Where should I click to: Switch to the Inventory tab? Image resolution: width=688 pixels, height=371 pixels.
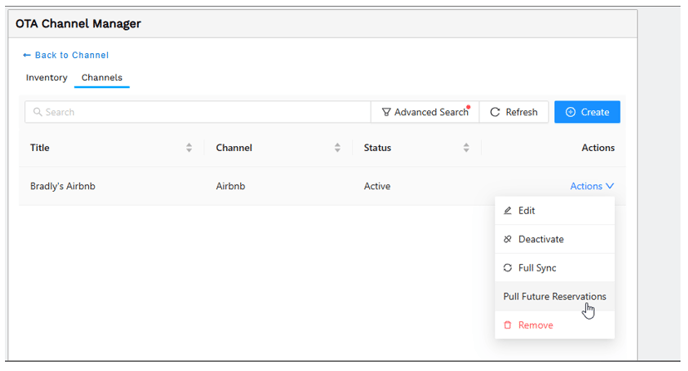(47, 78)
